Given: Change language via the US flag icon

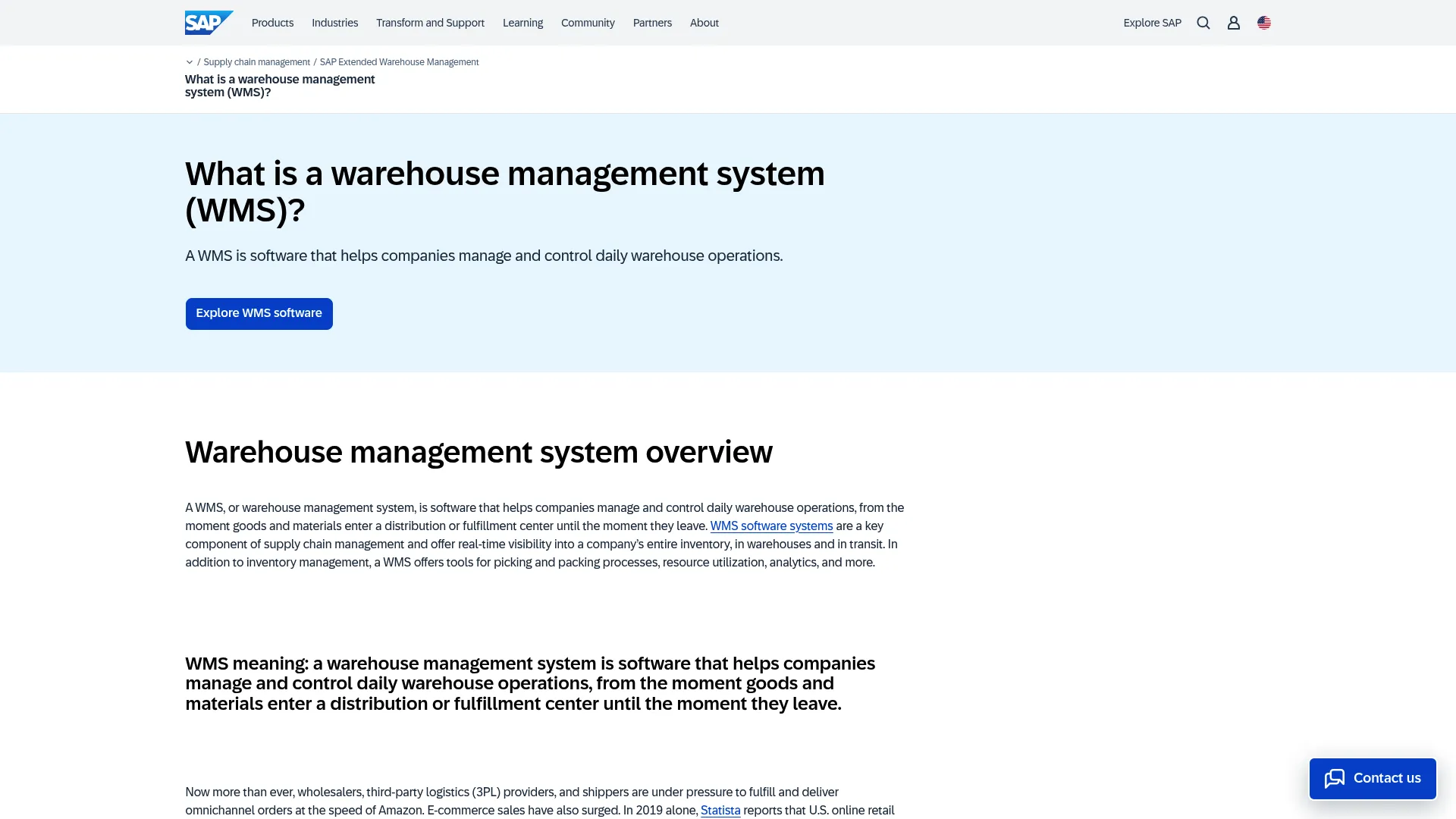Looking at the screenshot, I should pyautogui.click(x=1263, y=23).
